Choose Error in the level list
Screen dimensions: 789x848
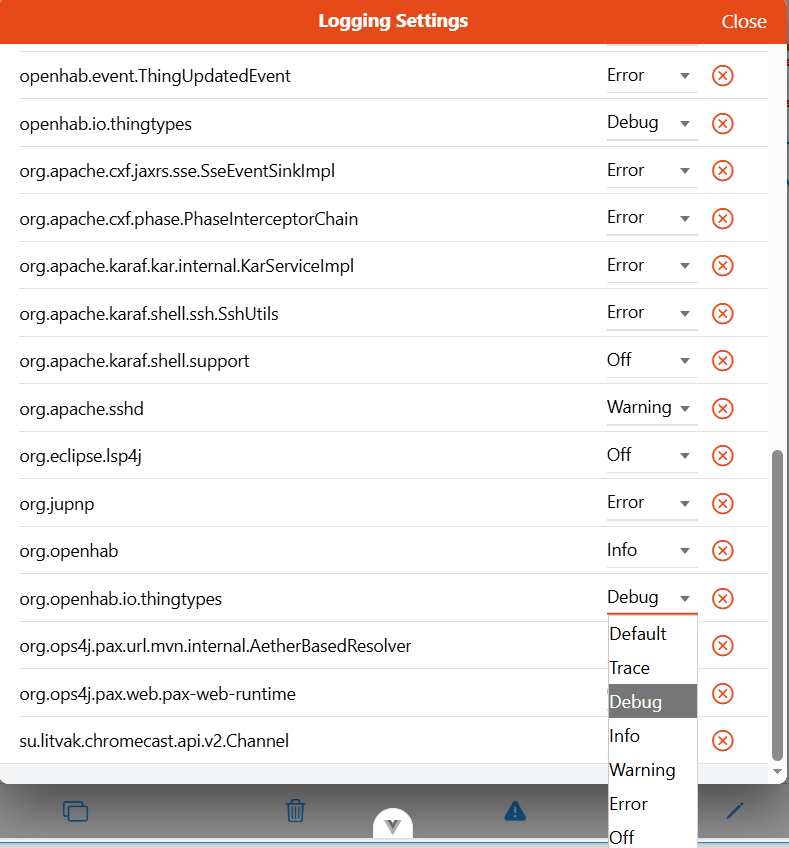(x=653, y=804)
